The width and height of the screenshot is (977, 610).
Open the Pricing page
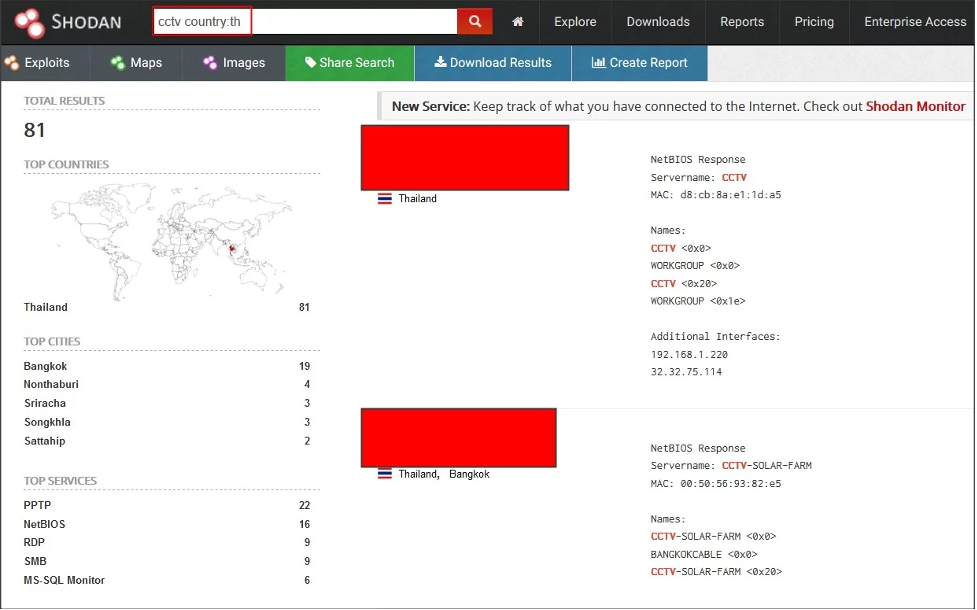tap(814, 22)
